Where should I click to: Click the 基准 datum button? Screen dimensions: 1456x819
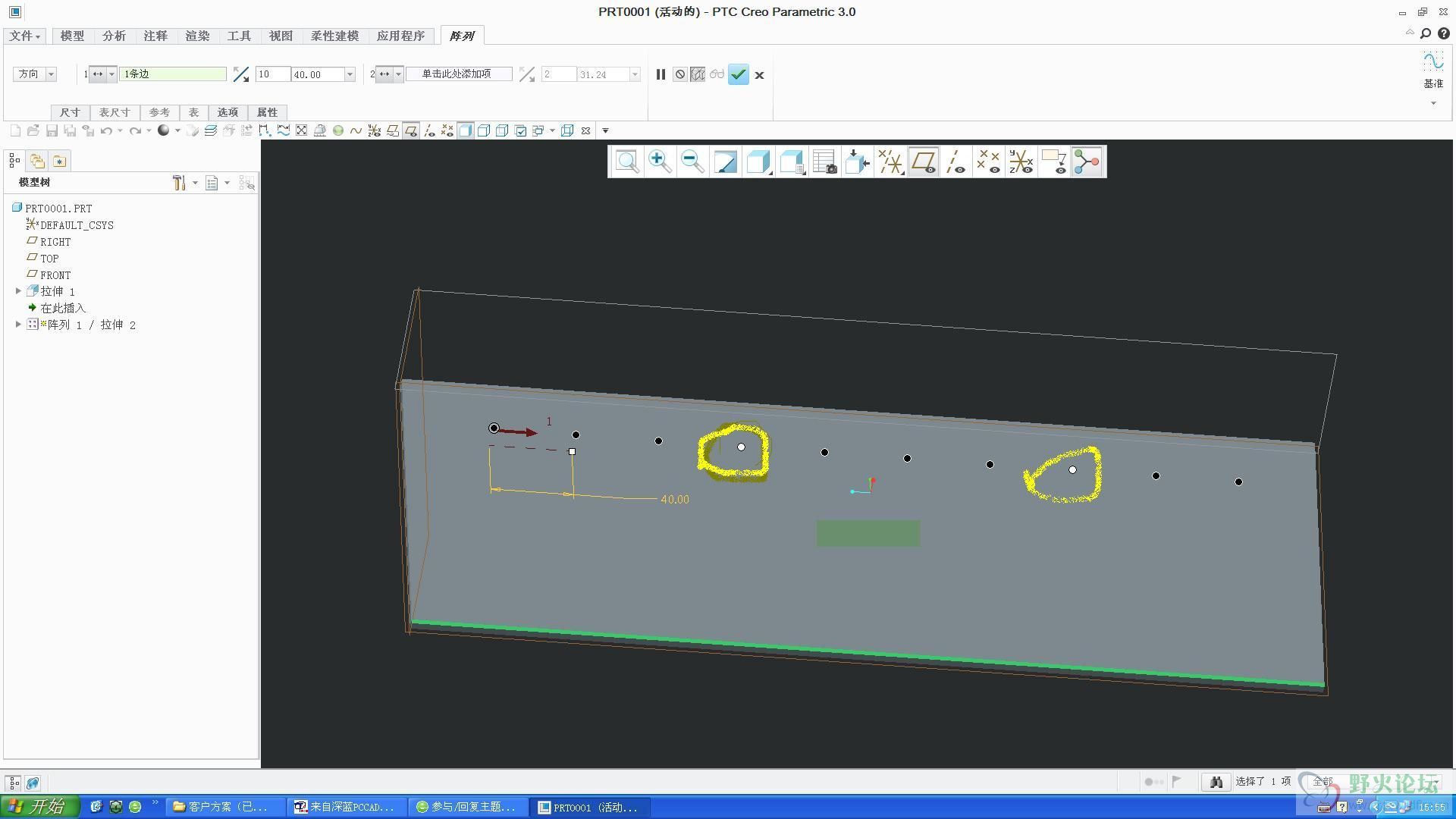(x=1432, y=70)
